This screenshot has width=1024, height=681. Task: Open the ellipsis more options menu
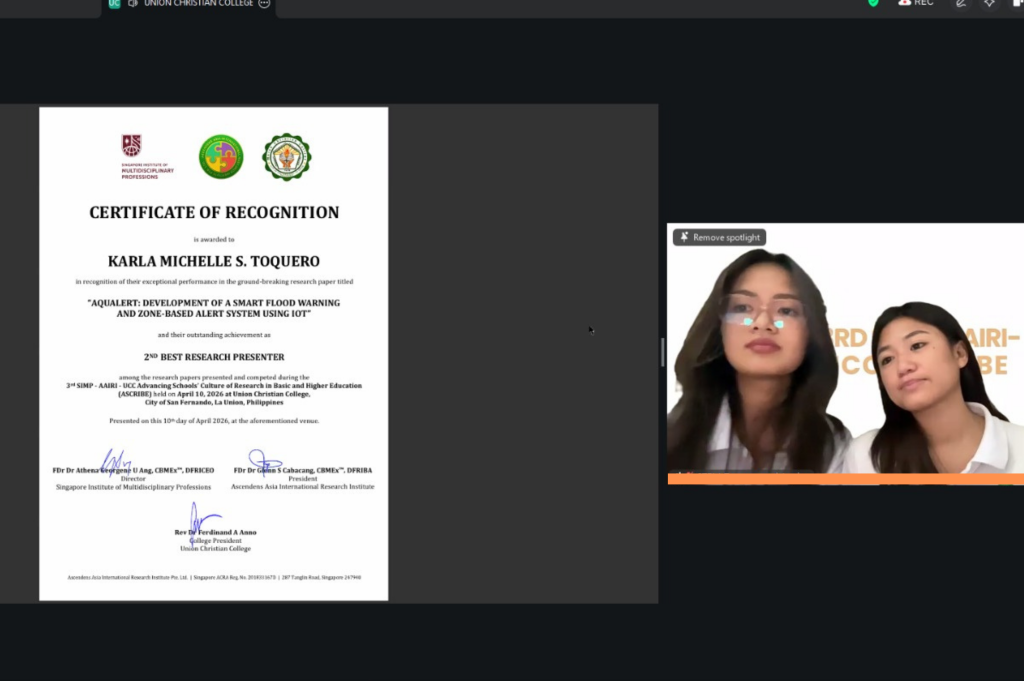coord(264,4)
